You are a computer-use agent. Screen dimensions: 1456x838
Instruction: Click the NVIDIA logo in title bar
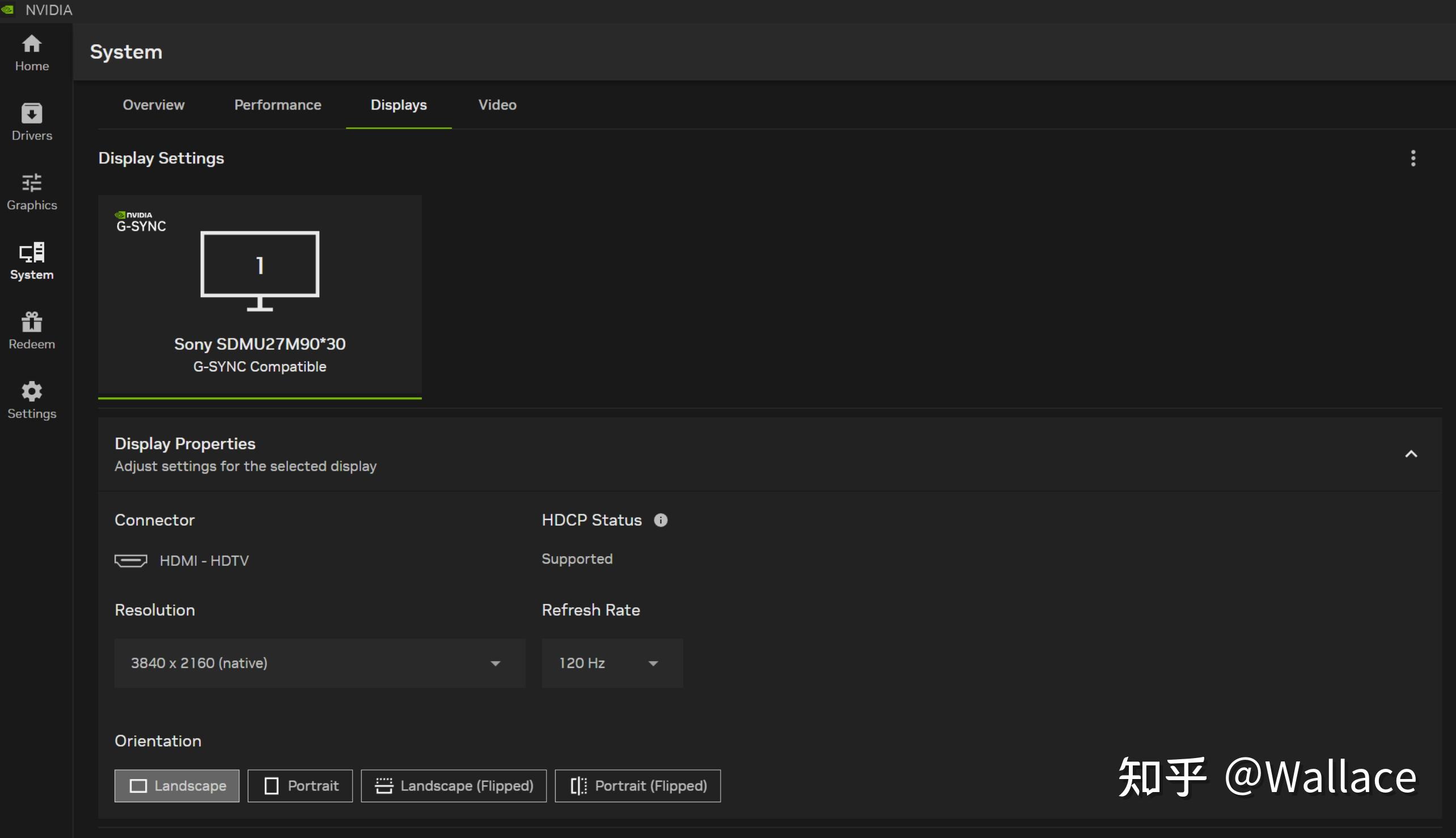pos(7,10)
